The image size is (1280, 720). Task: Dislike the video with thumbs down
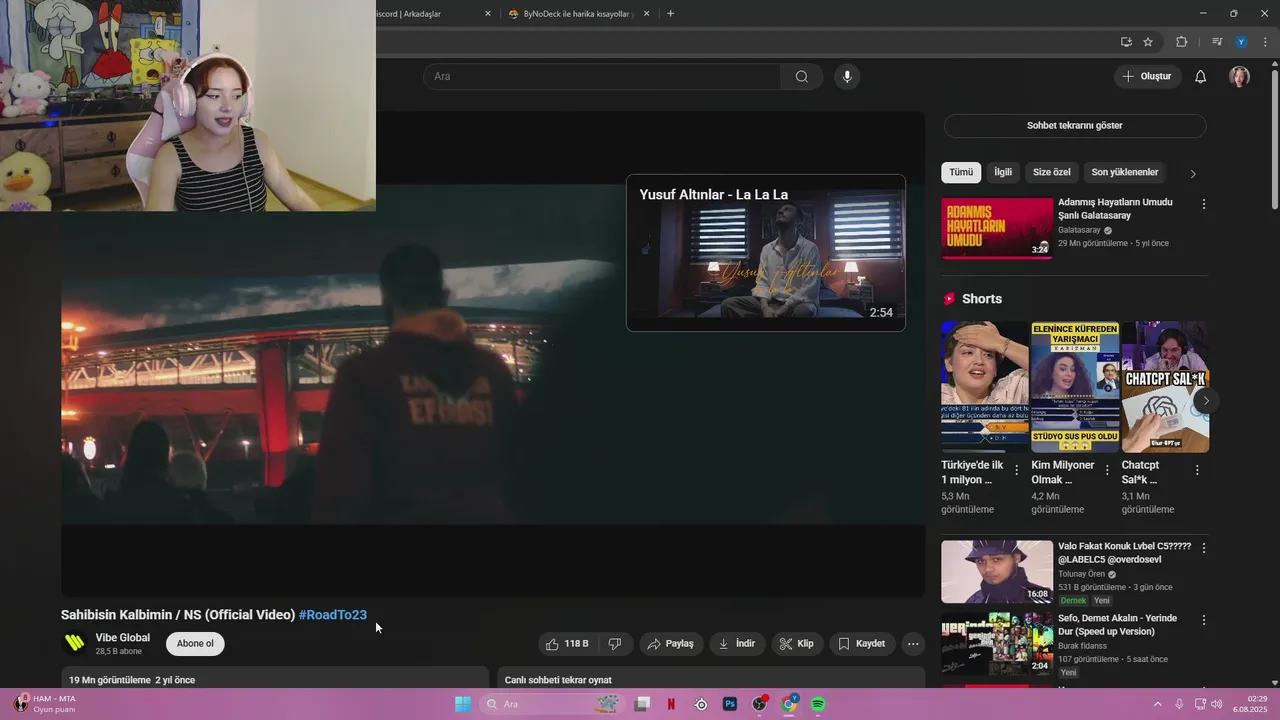(615, 644)
